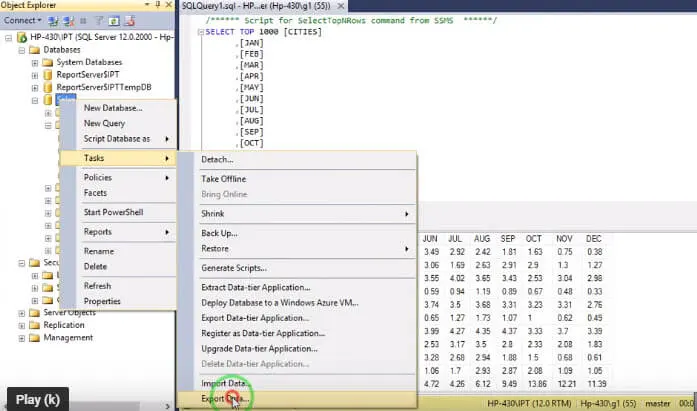Pin the Object Explorer panel
This screenshot has height=411, width=697.
pyautogui.click(x=158, y=4)
